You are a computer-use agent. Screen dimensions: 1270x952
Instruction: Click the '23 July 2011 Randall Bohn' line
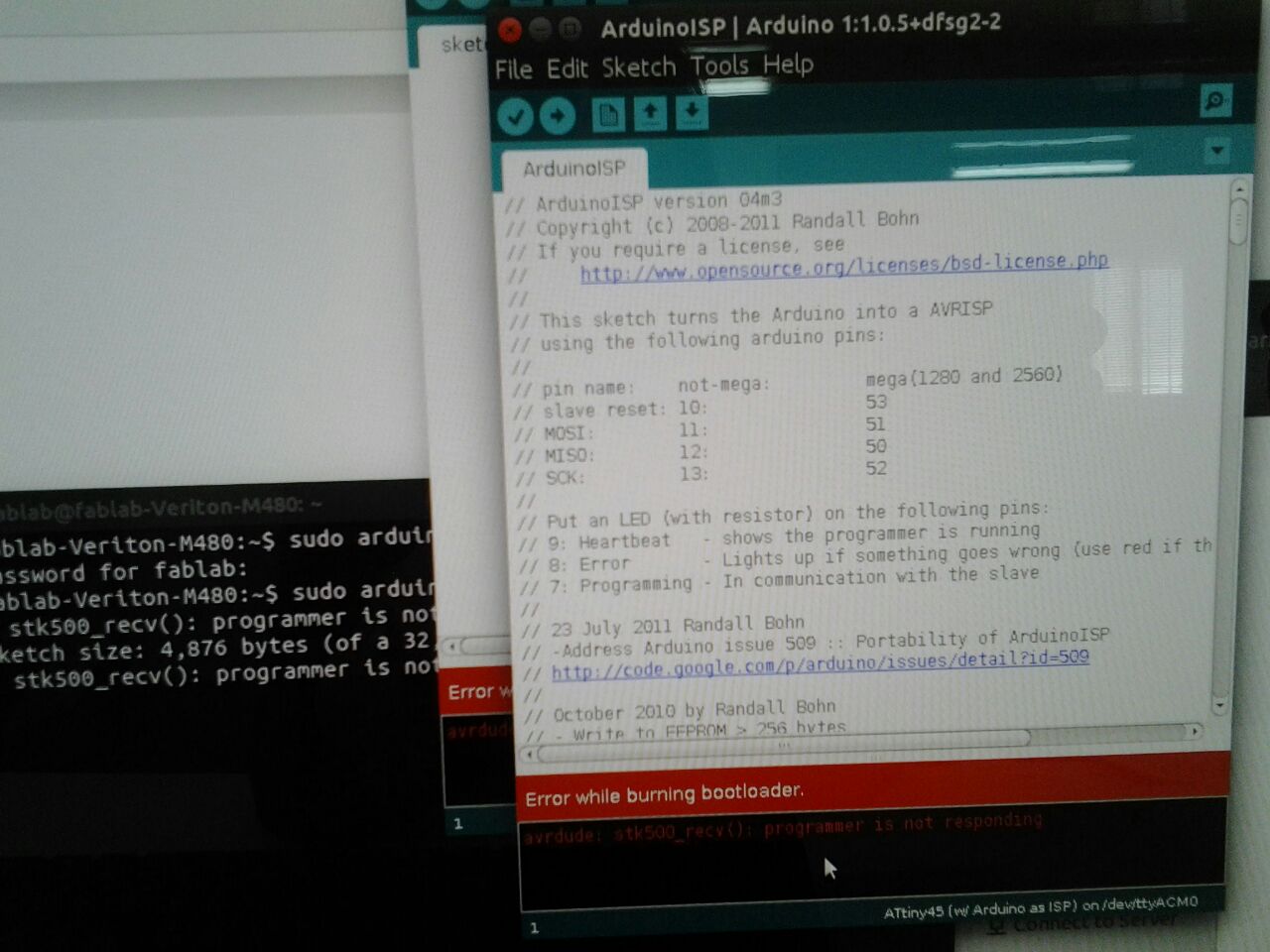(664, 627)
